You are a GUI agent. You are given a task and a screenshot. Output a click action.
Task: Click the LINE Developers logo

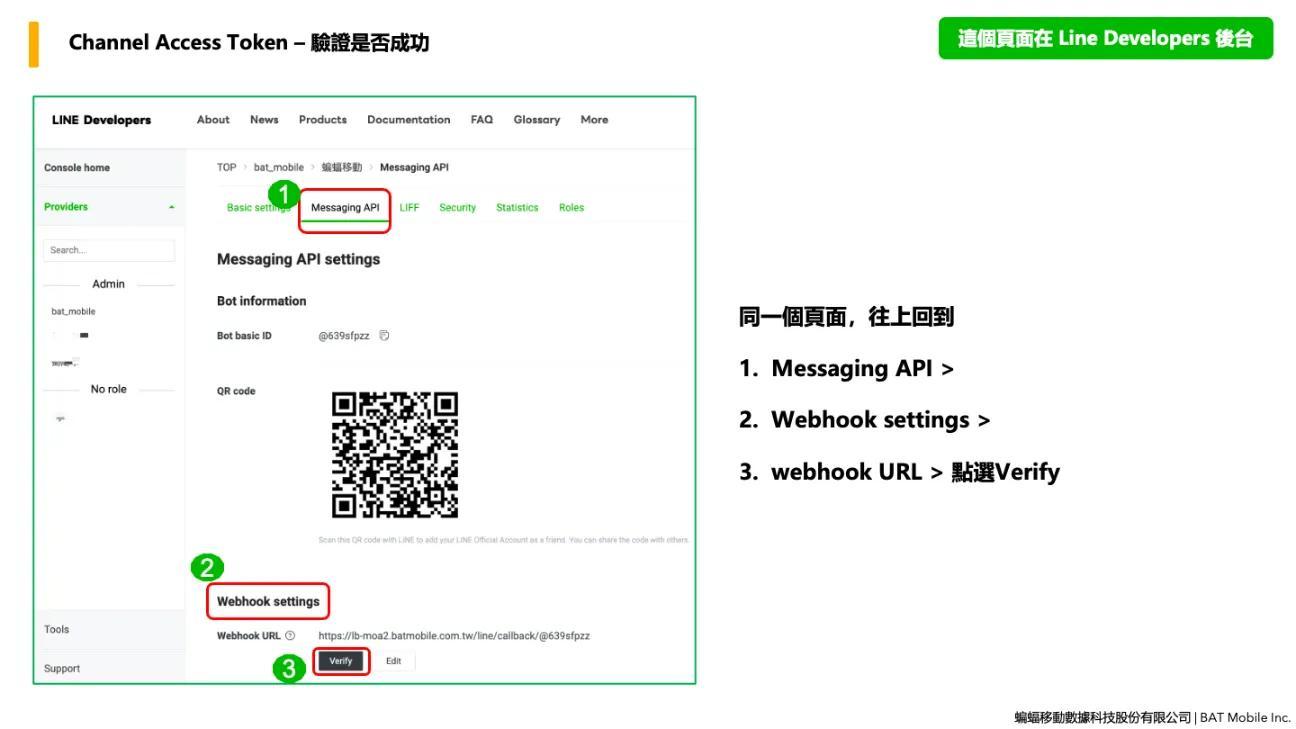click(x=102, y=120)
